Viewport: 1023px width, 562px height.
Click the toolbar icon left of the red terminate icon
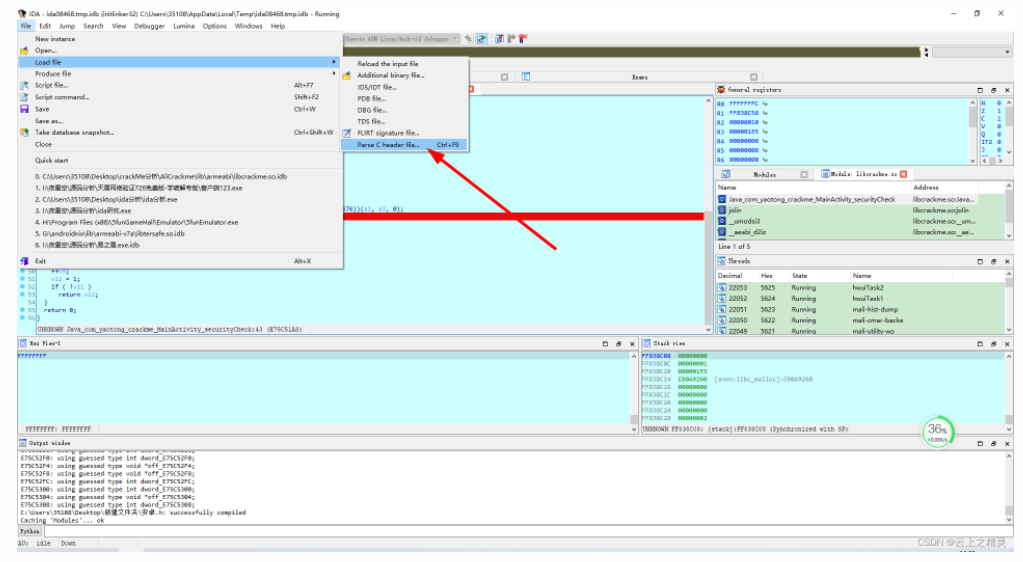click(x=512, y=39)
